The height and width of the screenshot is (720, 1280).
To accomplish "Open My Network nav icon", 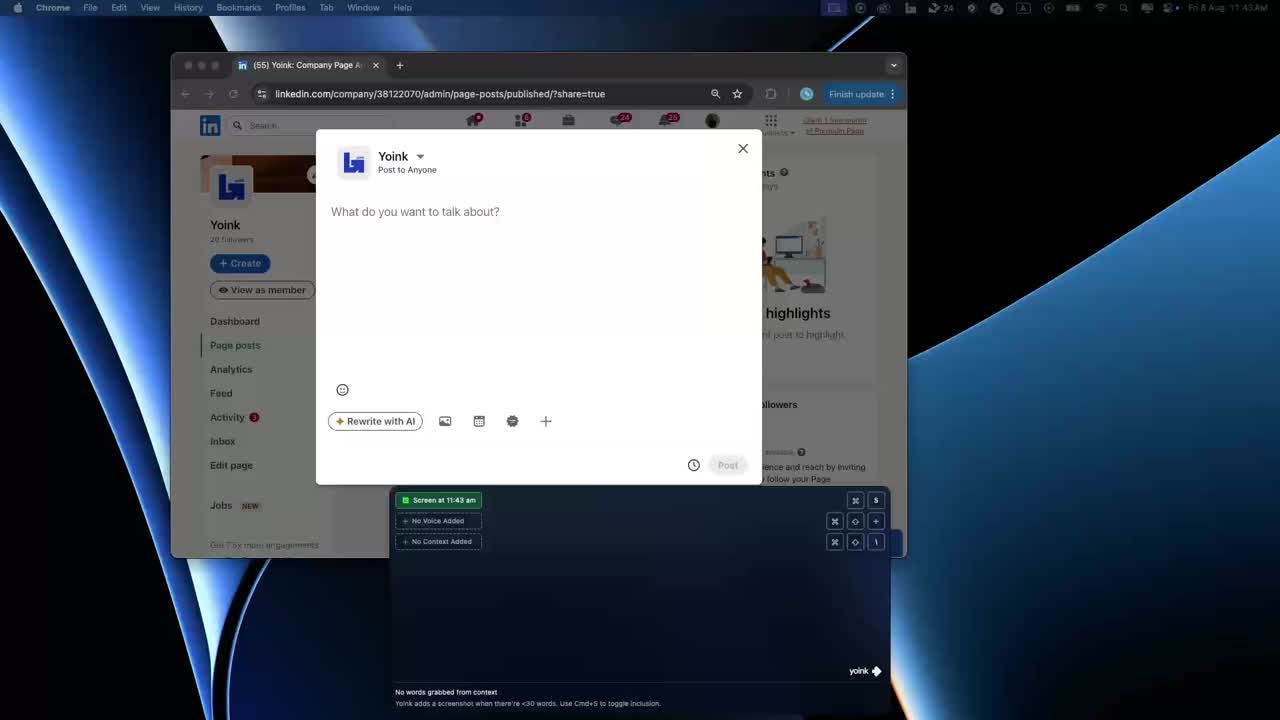I will [x=521, y=120].
